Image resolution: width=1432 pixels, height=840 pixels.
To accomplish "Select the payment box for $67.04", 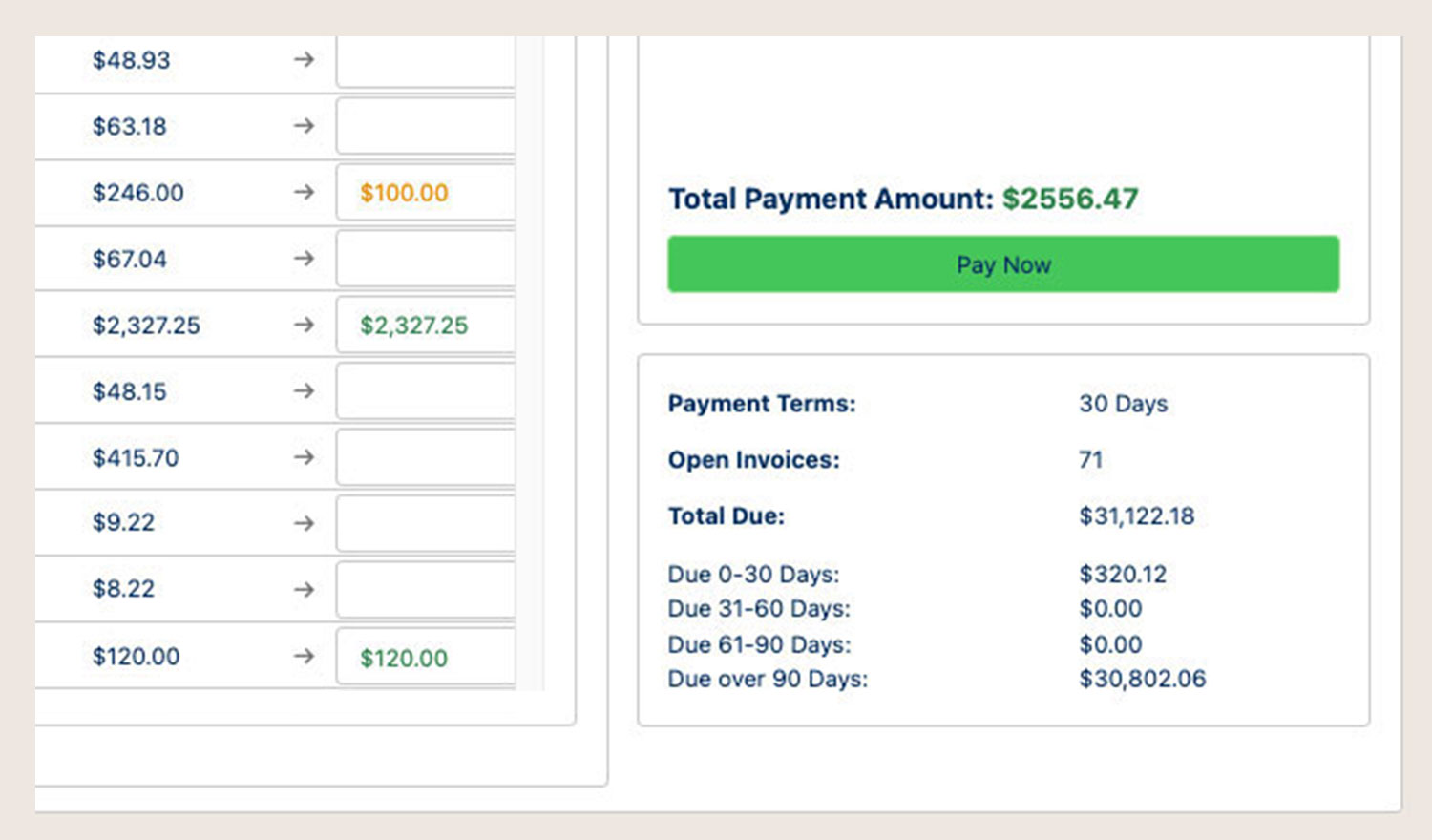I will pos(426,260).
